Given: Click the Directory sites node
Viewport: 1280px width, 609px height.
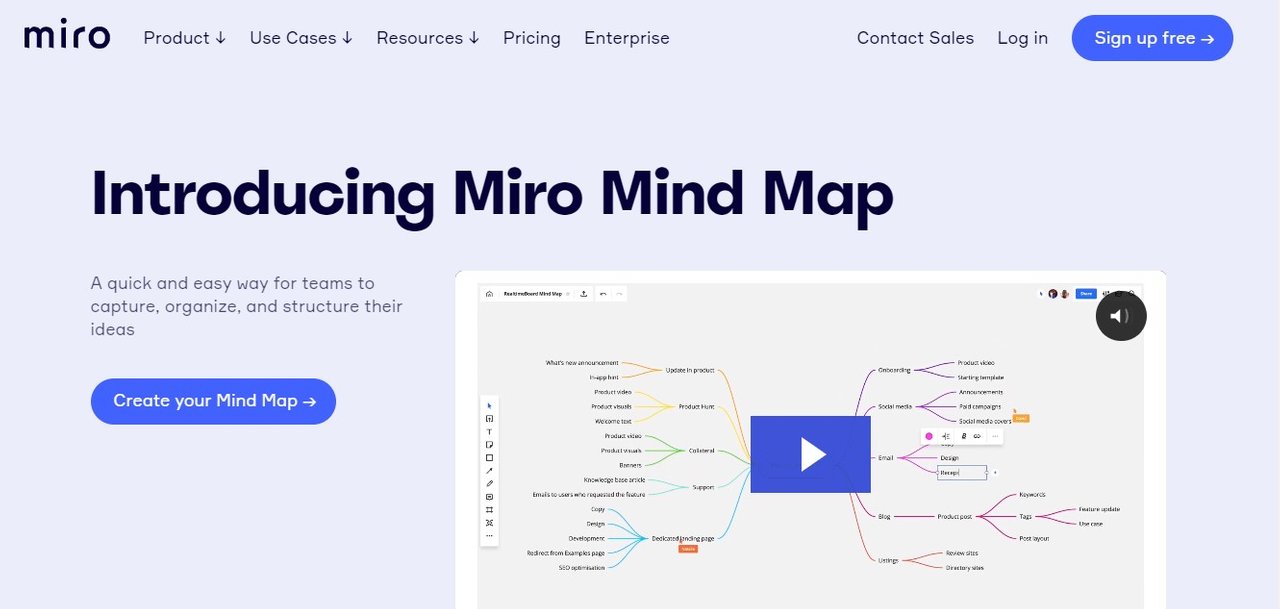Looking at the screenshot, I should point(965,567).
